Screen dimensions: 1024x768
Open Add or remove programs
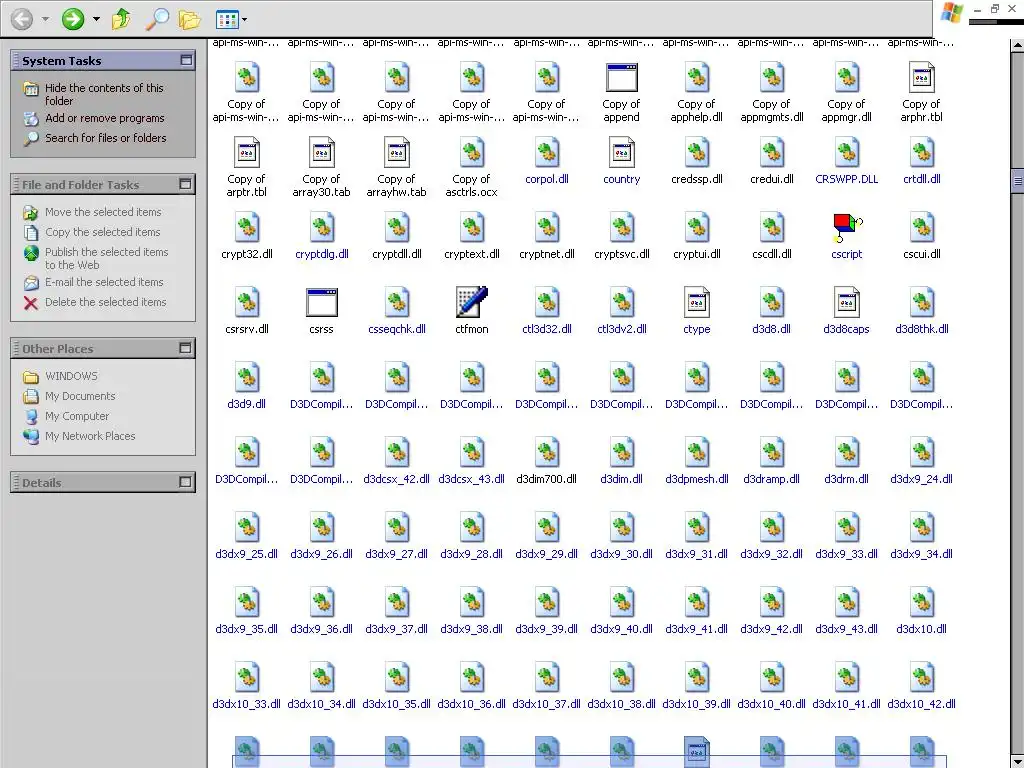pyautogui.click(x=104, y=118)
